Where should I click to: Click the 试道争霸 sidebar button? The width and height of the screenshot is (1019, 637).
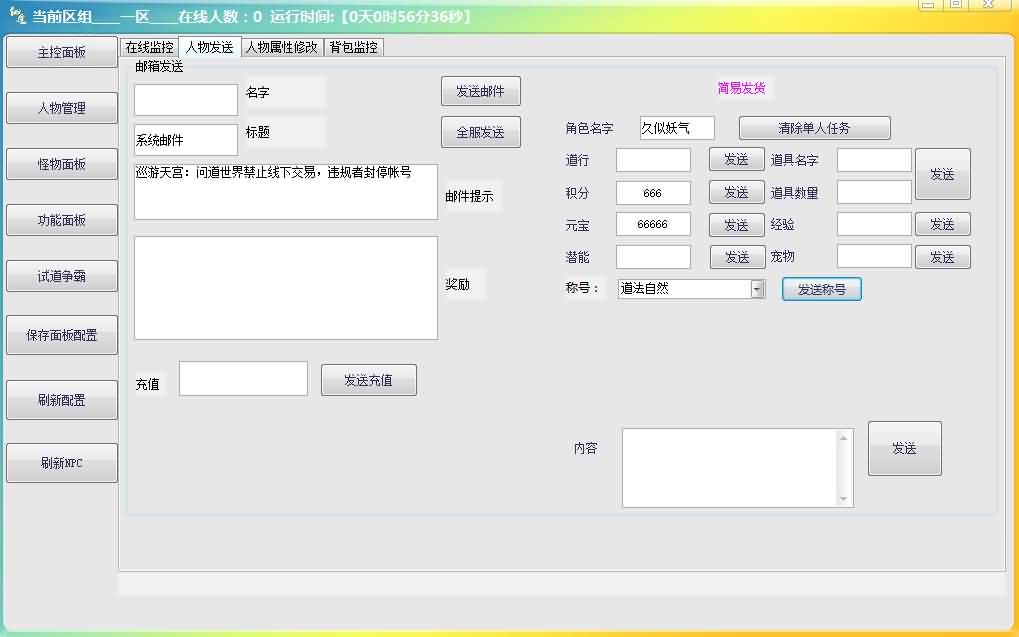tap(62, 276)
